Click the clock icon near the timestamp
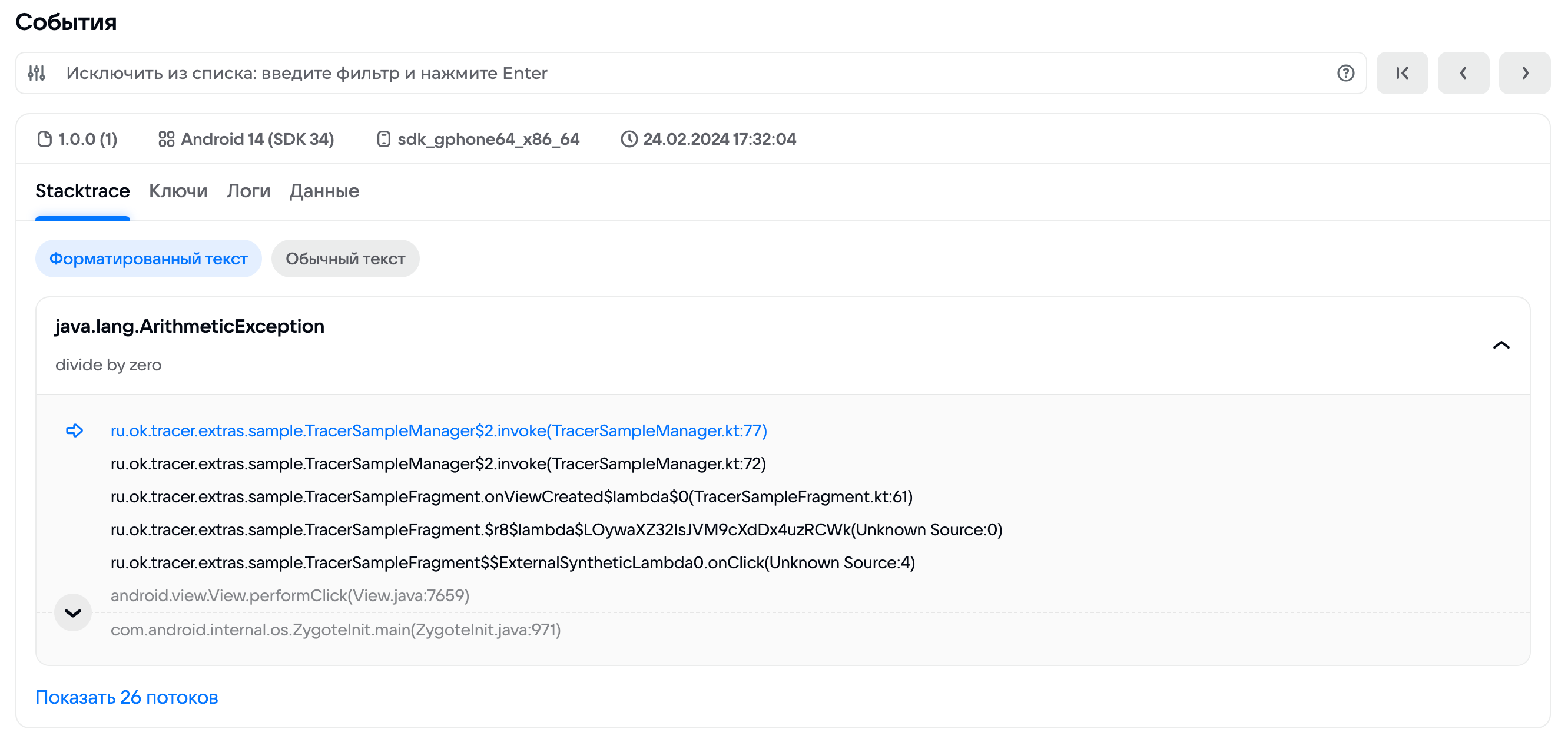The height and width of the screenshot is (742, 1568). (x=629, y=140)
